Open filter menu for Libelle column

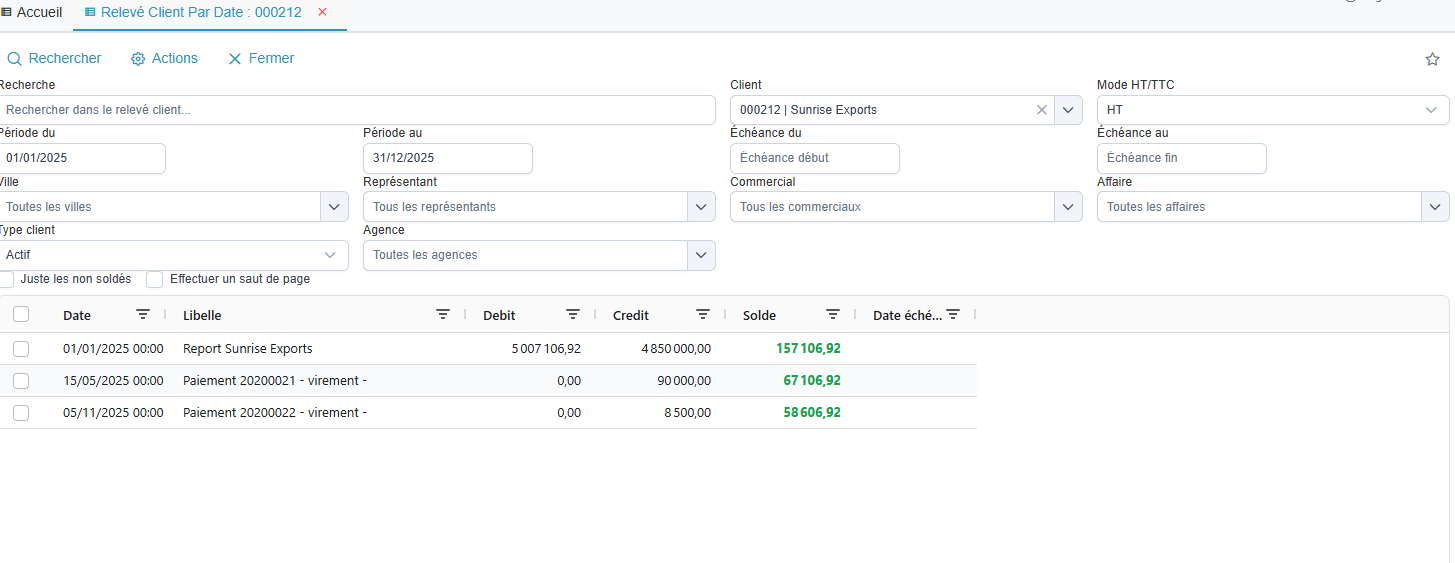443,315
